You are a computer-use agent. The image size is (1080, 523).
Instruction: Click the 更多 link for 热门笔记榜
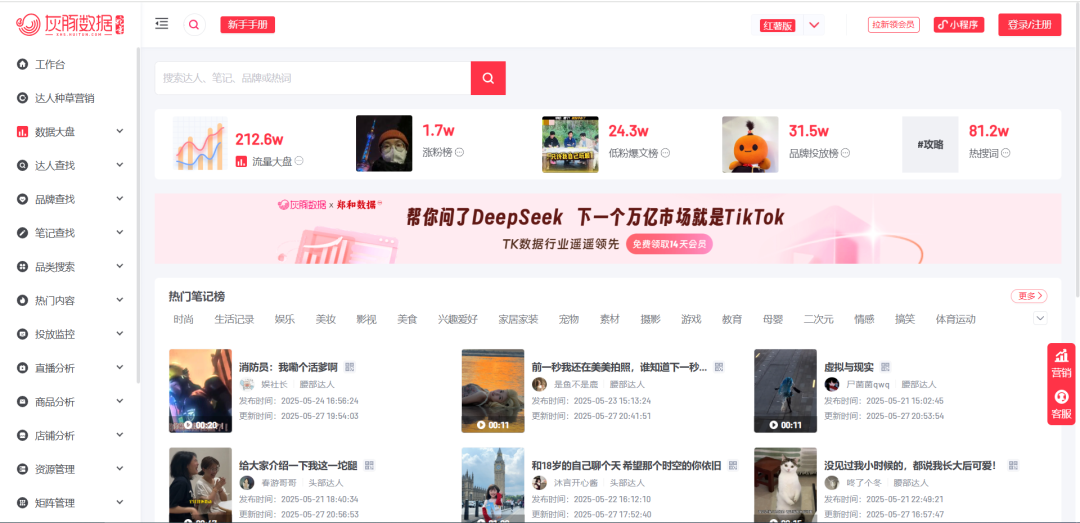pos(1029,296)
